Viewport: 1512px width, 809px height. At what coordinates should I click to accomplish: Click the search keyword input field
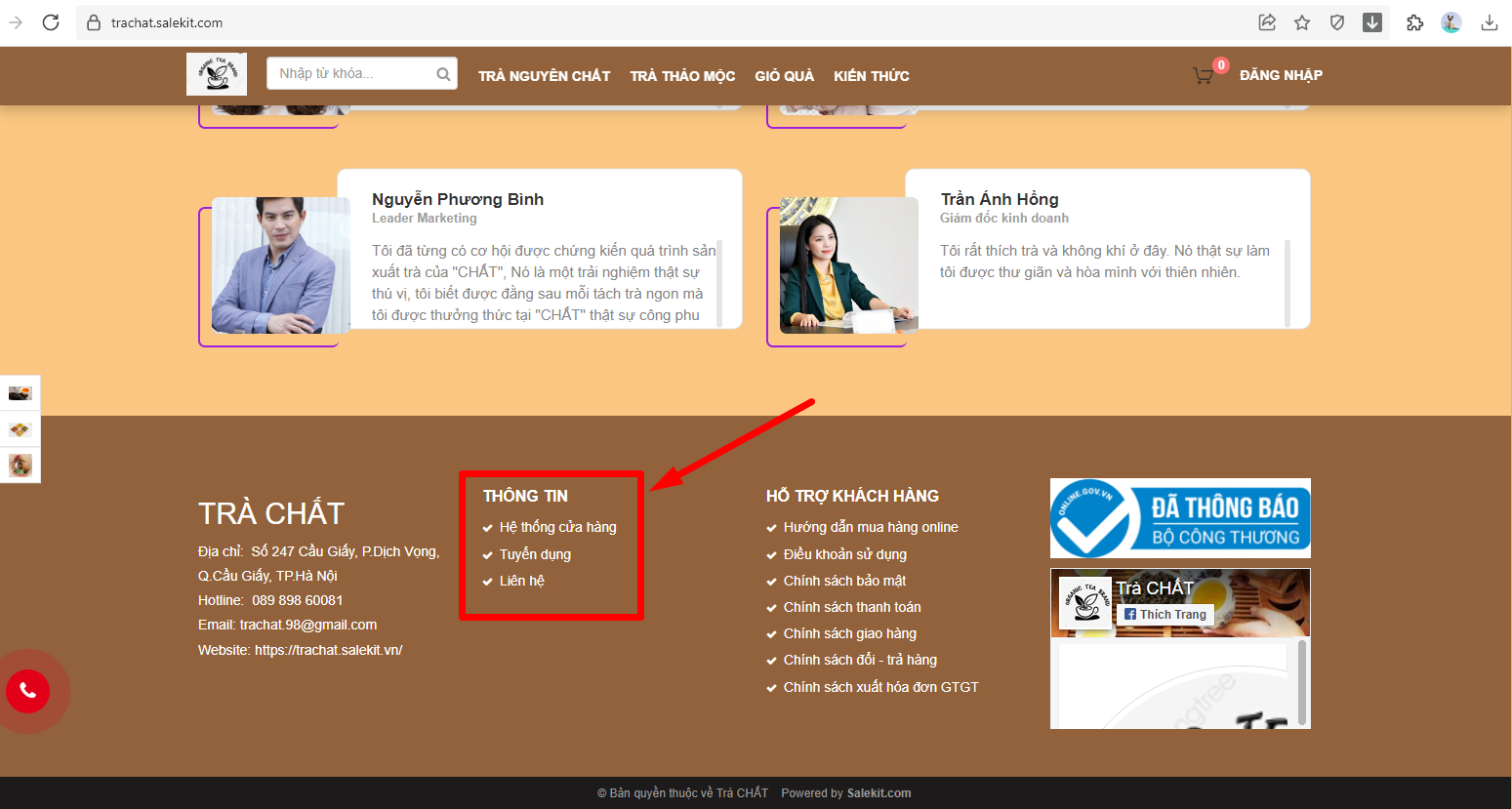tap(349, 74)
